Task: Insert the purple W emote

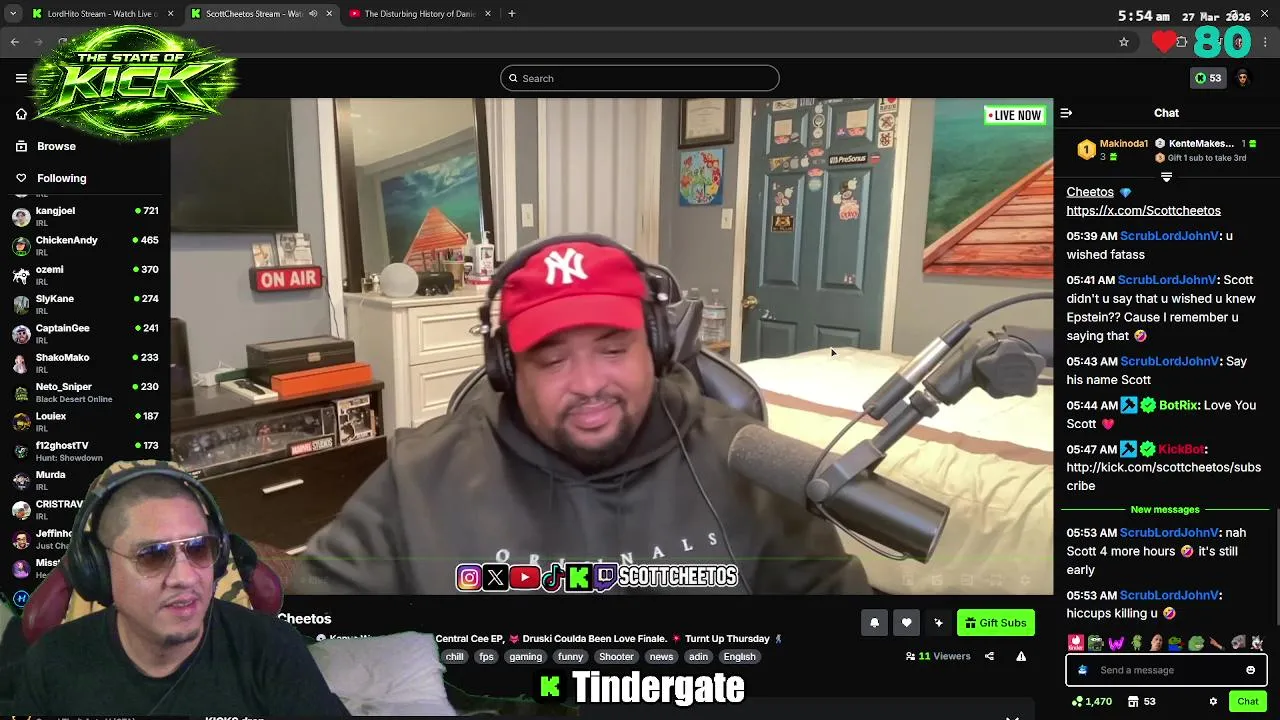Action: pyautogui.click(x=1116, y=642)
